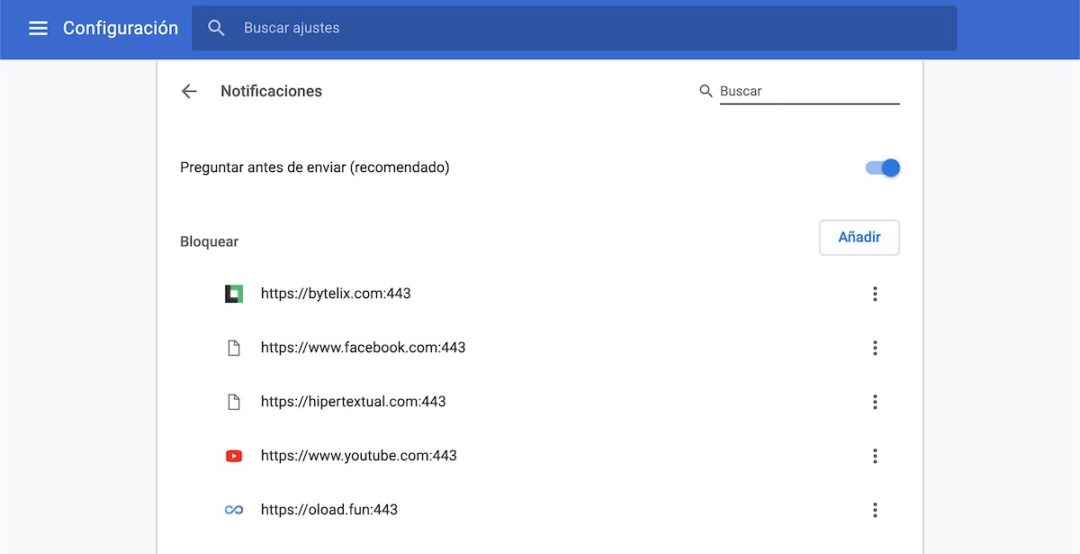
Task: Open more actions for www.facebook.com
Action: tap(875, 348)
